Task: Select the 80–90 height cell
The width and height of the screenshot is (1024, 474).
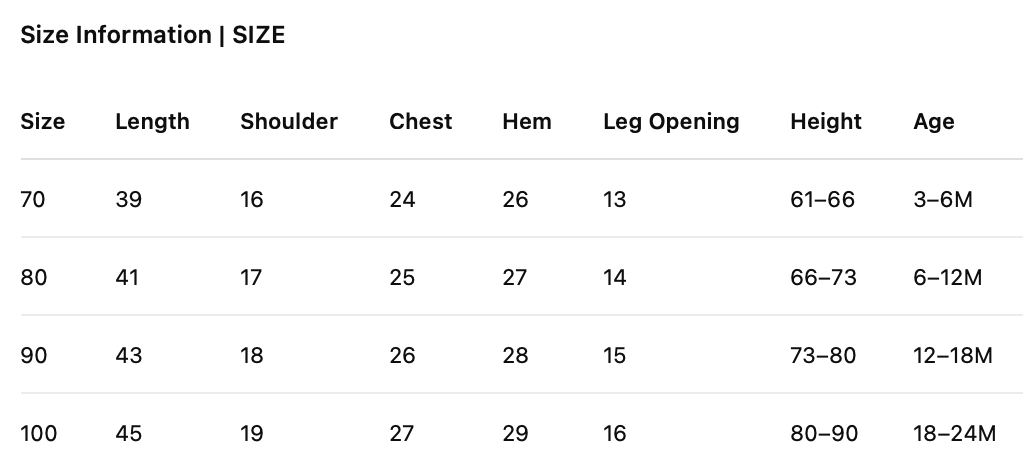Action: pos(823,433)
